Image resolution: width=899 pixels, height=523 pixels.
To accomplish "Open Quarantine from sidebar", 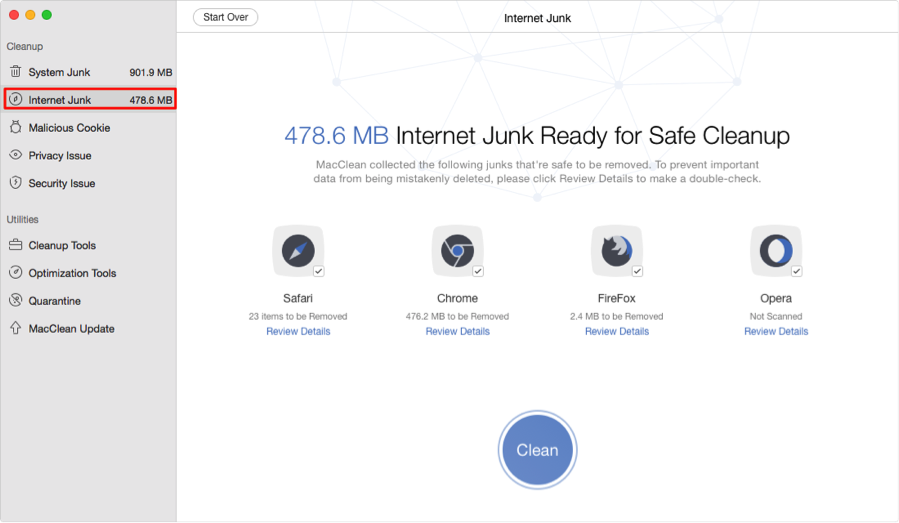I will [x=89, y=300].
